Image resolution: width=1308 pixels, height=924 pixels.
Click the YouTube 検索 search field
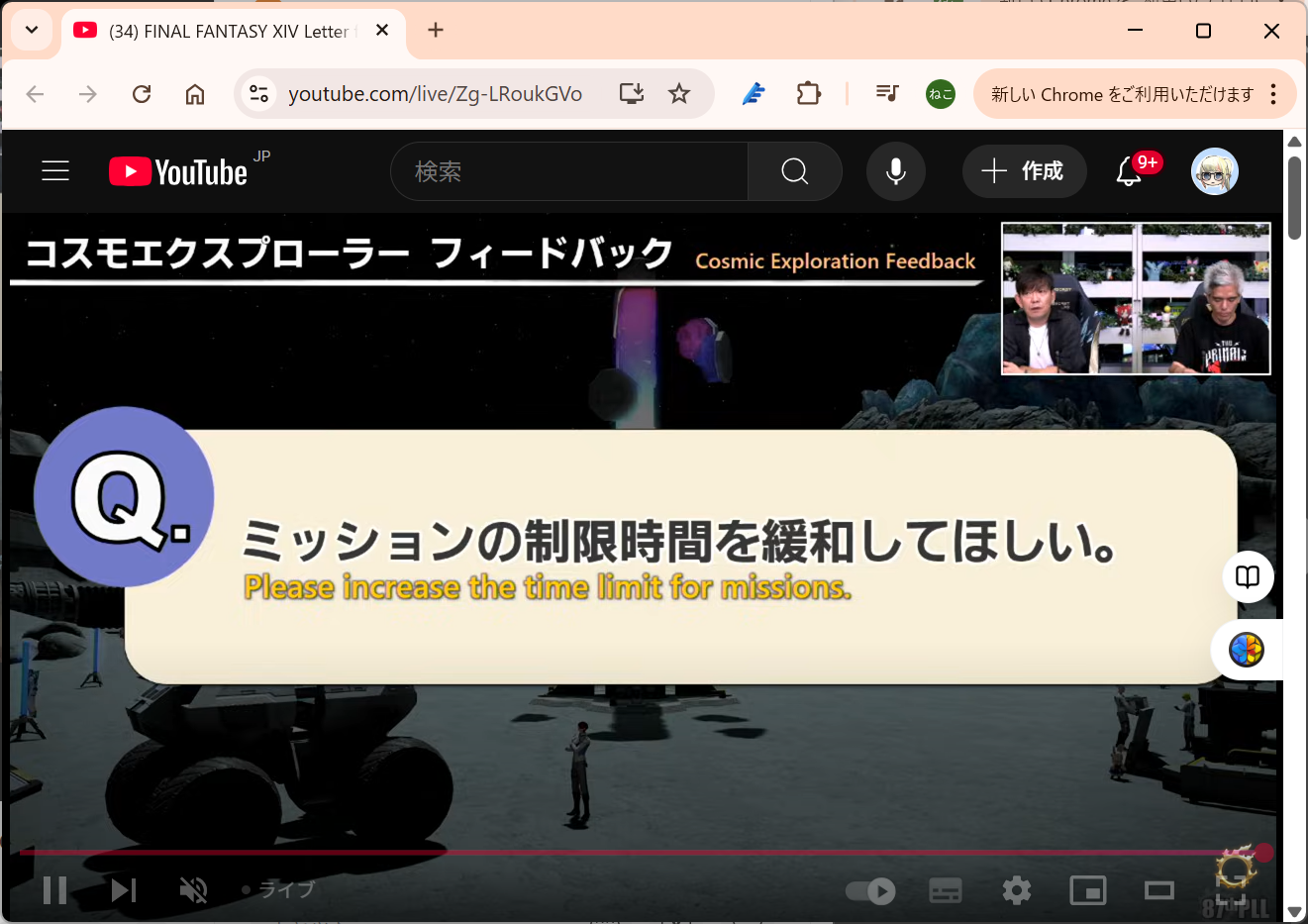pyautogui.click(x=569, y=171)
